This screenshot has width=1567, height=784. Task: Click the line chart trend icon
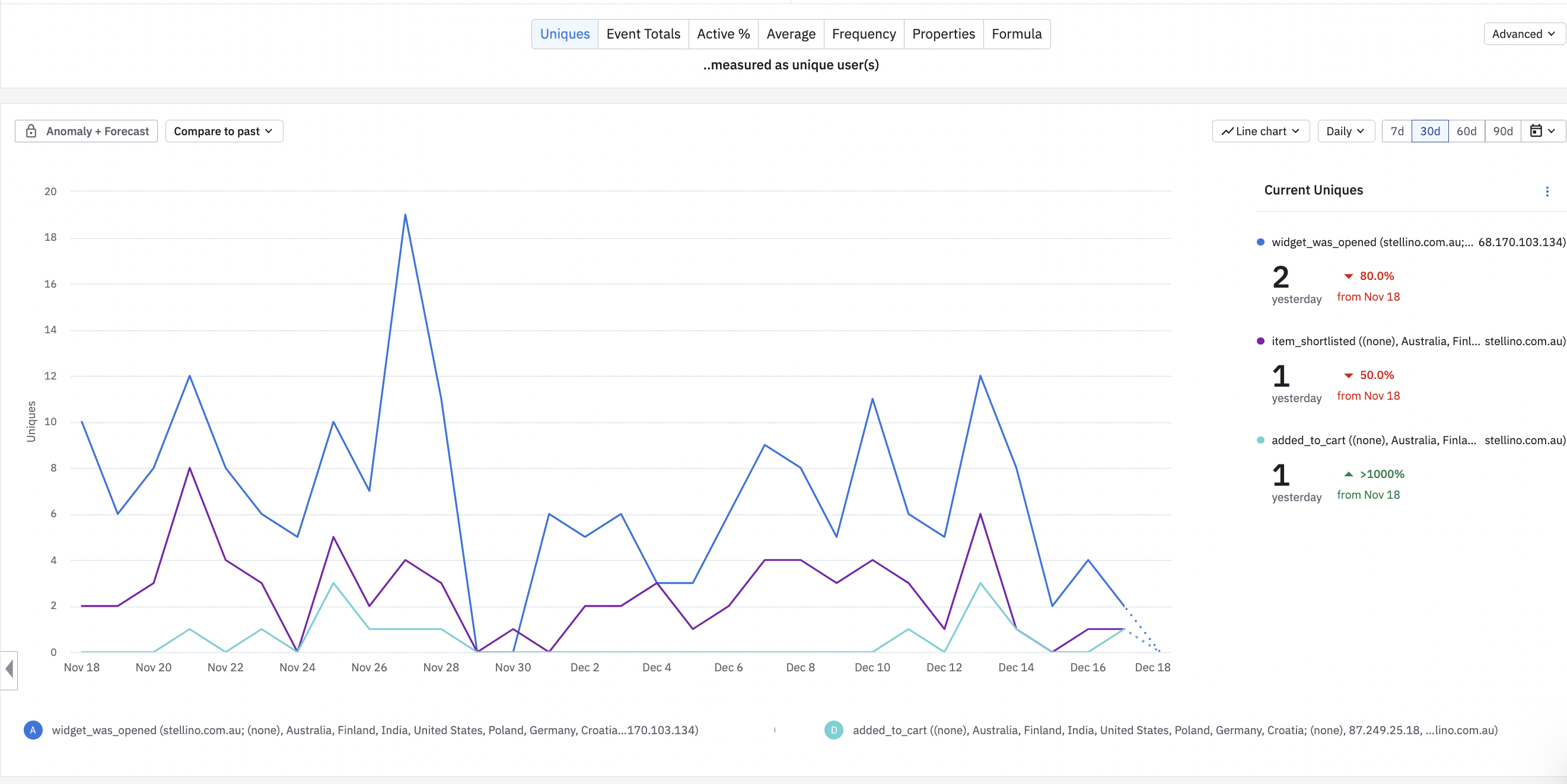point(1228,132)
